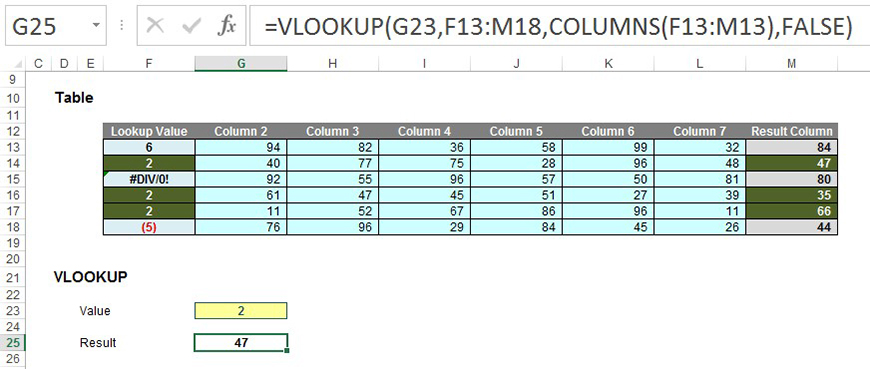Select result cell showing 80
The height and width of the screenshot is (369, 870).
coord(792,179)
